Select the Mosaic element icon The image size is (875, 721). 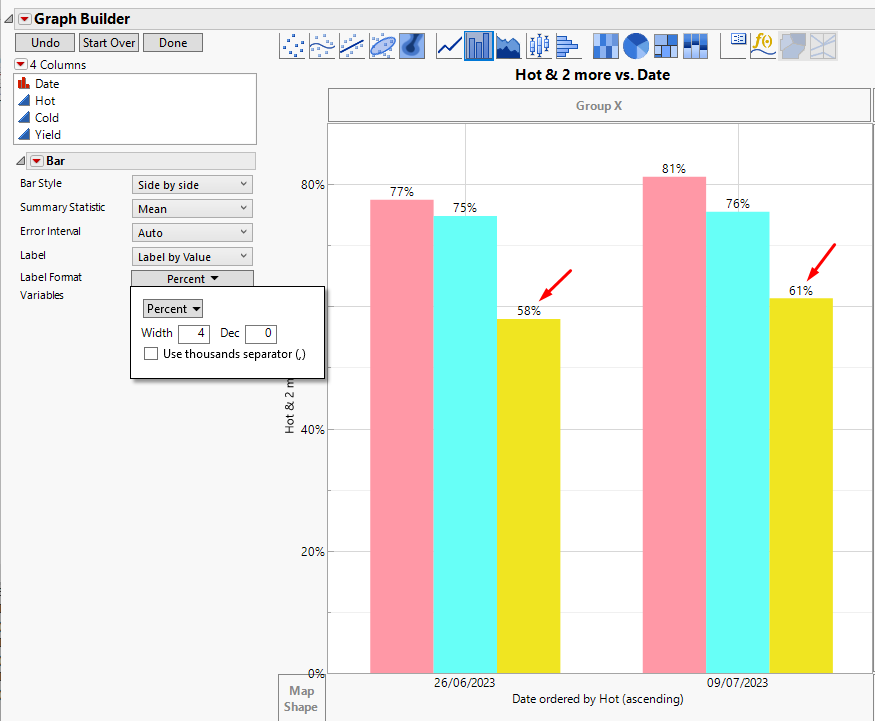click(695, 46)
